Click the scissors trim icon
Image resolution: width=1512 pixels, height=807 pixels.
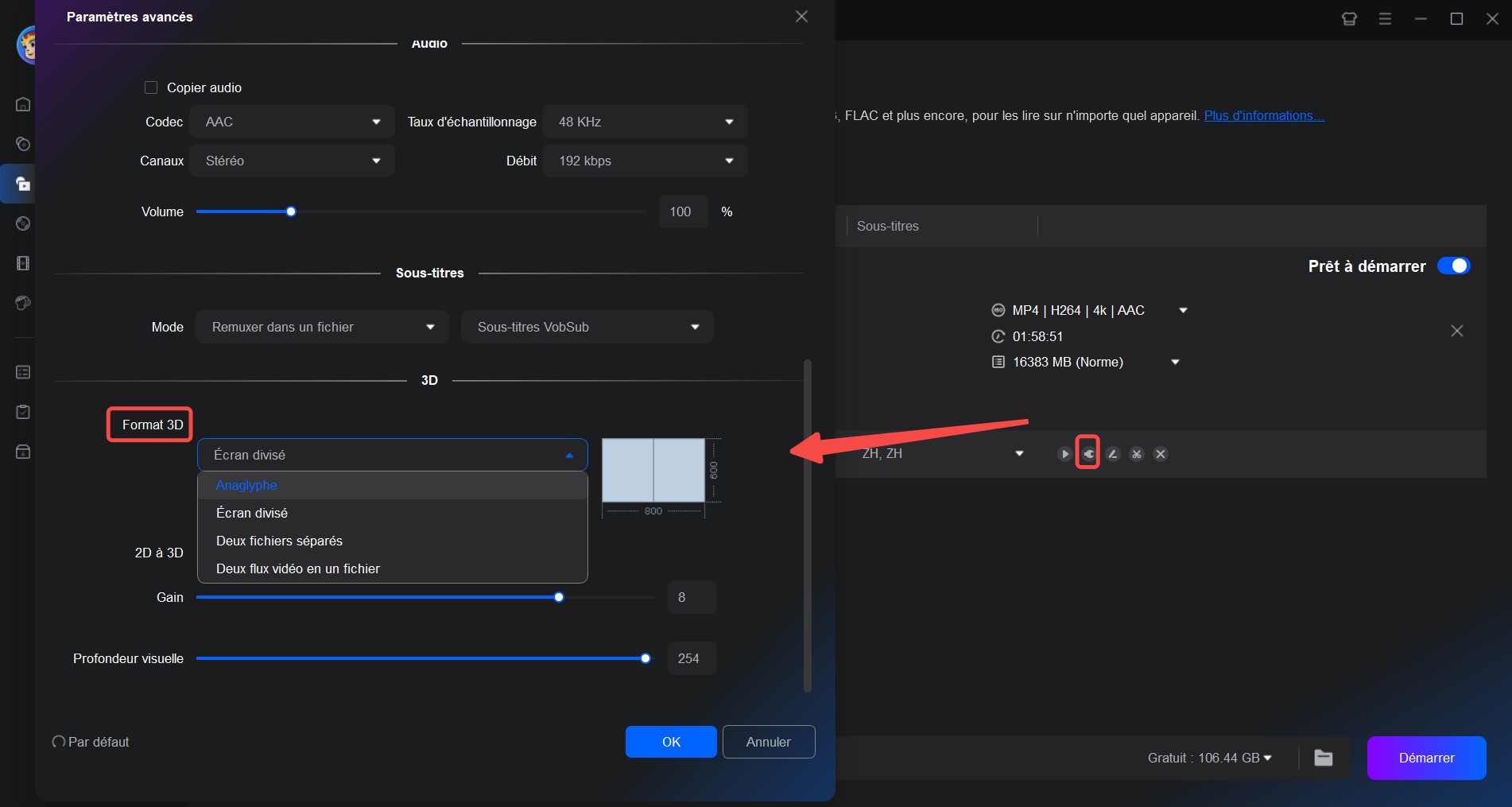pyautogui.click(x=1137, y=454)
